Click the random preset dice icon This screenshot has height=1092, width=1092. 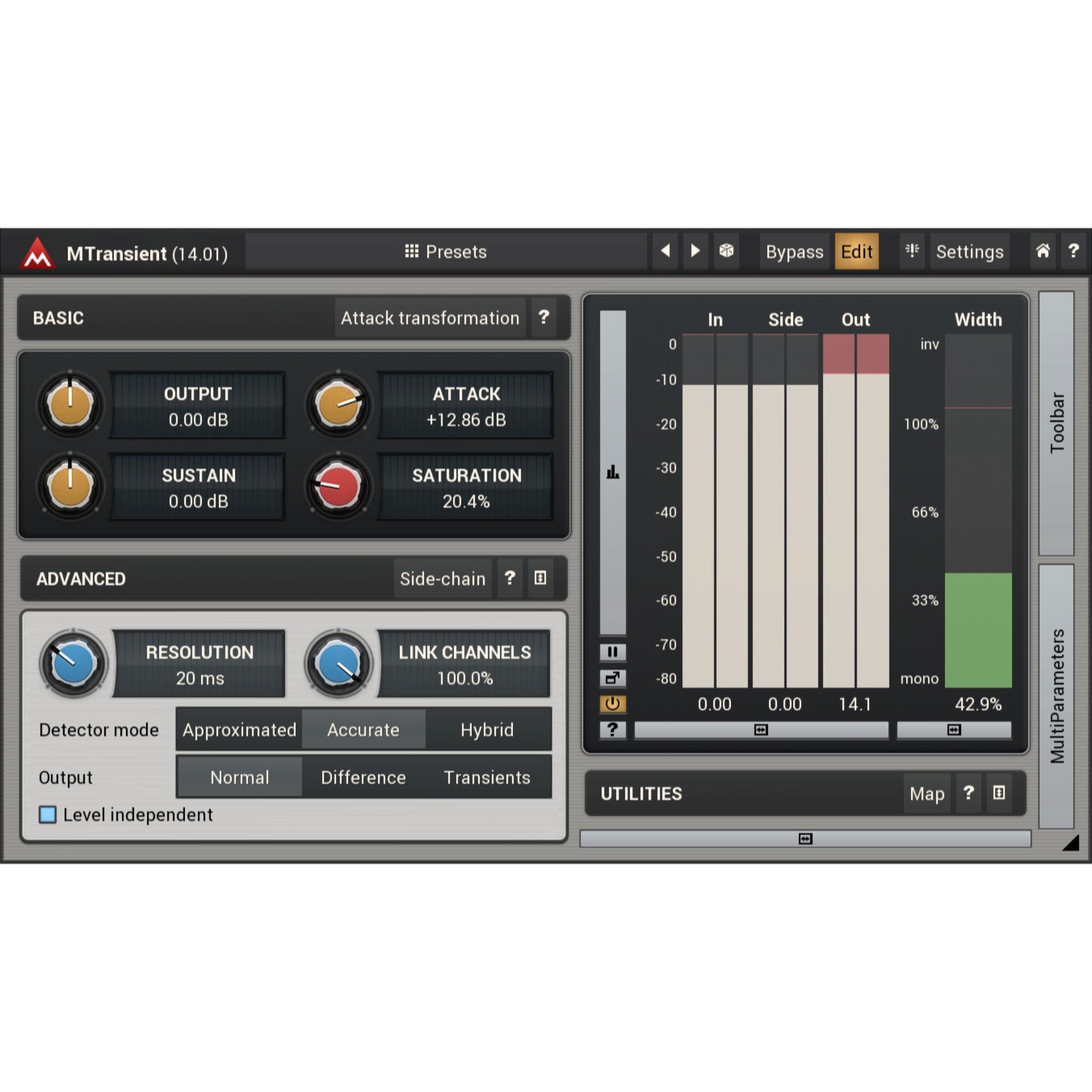pyautogui.click(x=726, y=251)
